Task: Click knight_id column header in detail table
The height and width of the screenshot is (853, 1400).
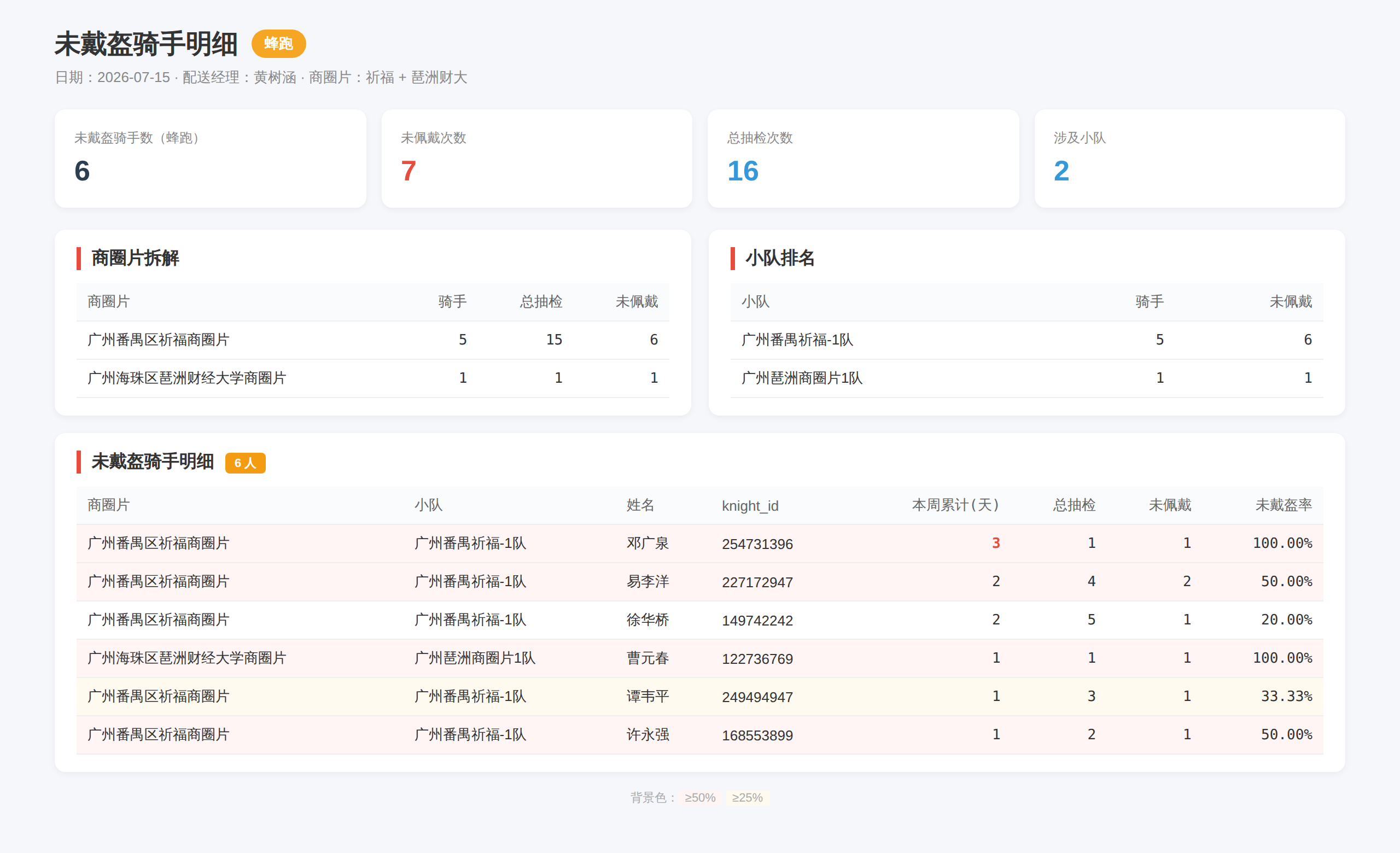Action: (750, 505)
